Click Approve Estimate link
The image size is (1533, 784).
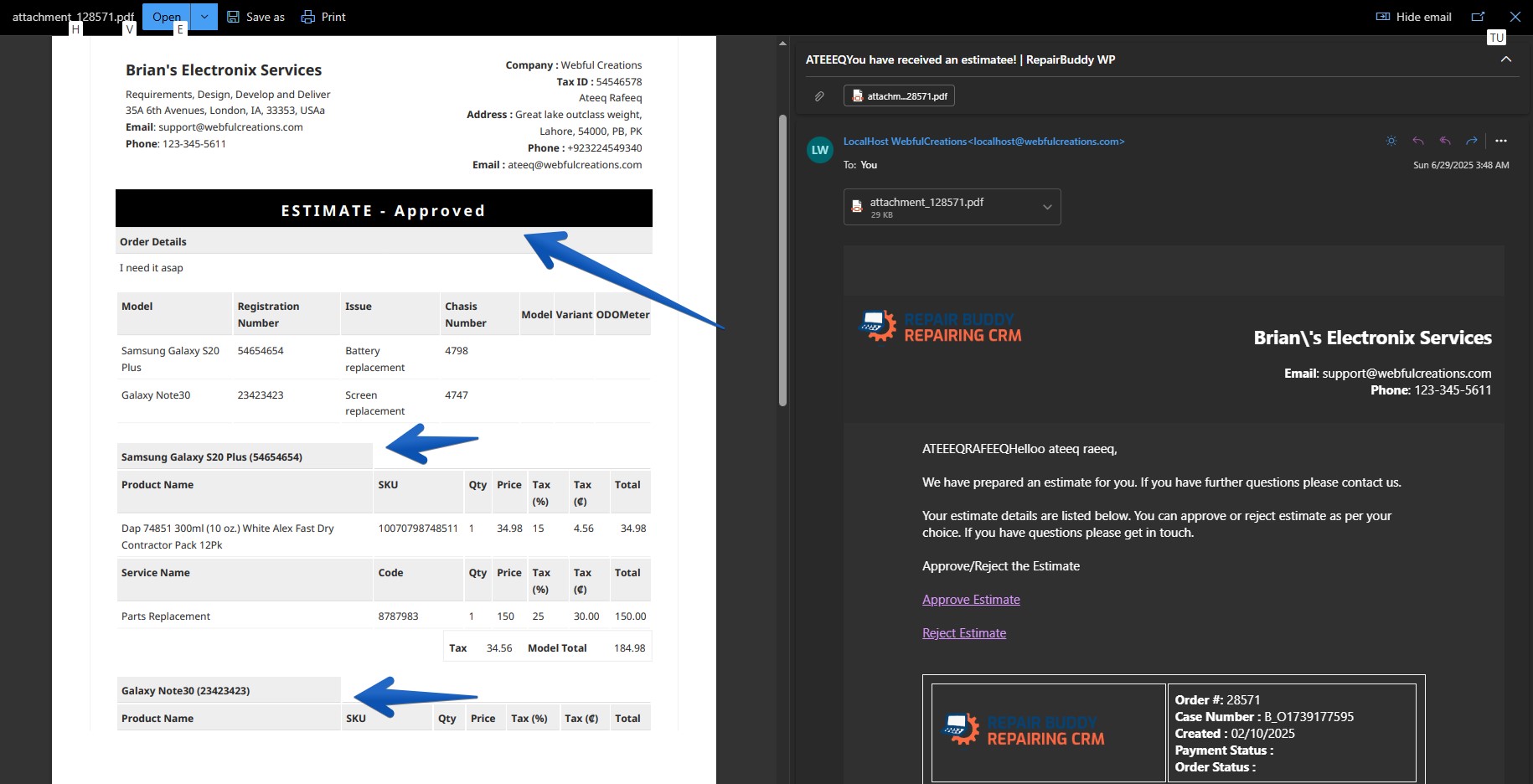971,600
